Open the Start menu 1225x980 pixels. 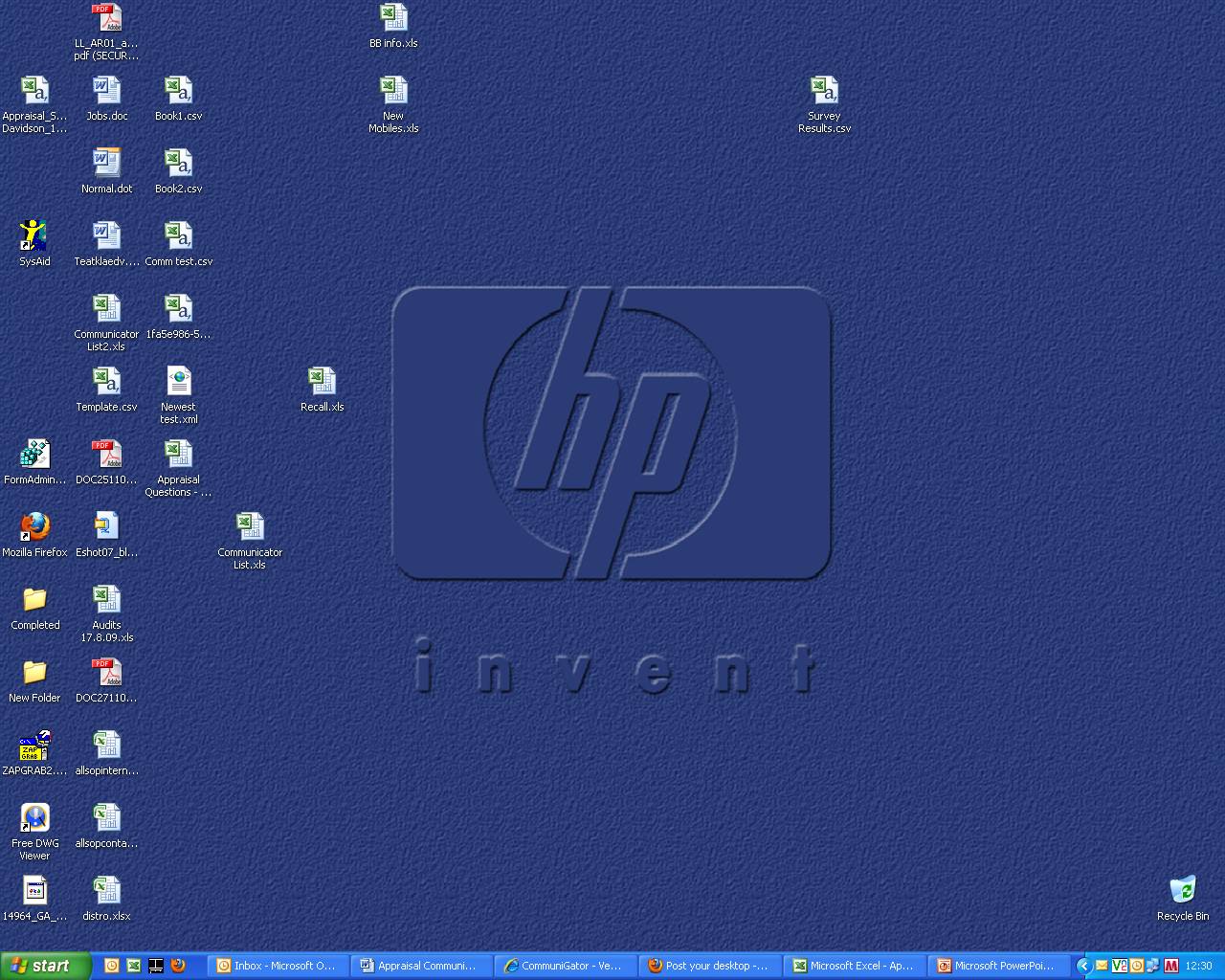click(46, 966)
